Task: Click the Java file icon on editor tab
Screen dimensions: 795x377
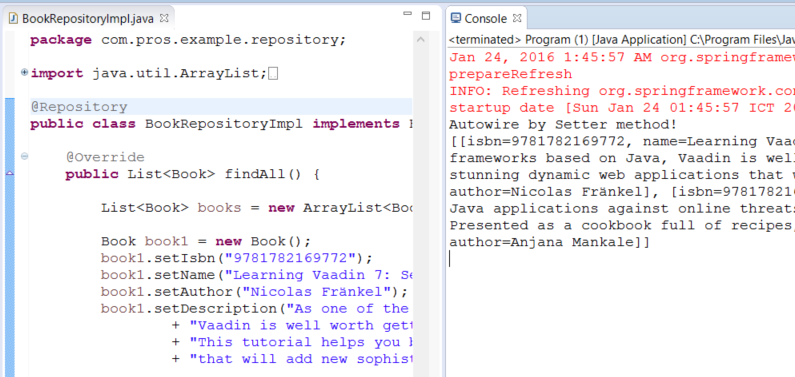Action: (x=13, y=19)
